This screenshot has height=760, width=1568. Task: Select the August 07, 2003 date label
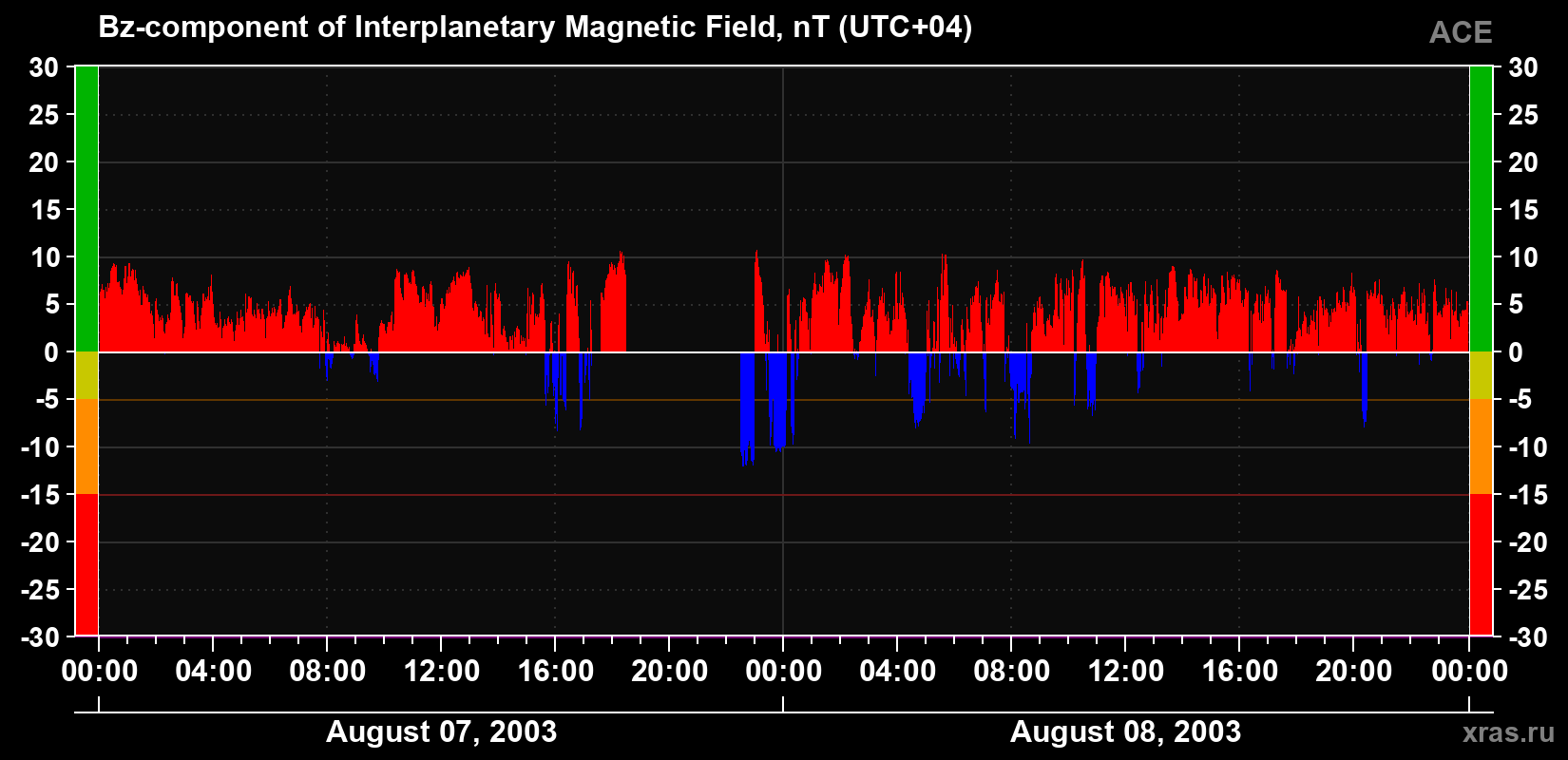click(x=441, y=731)
